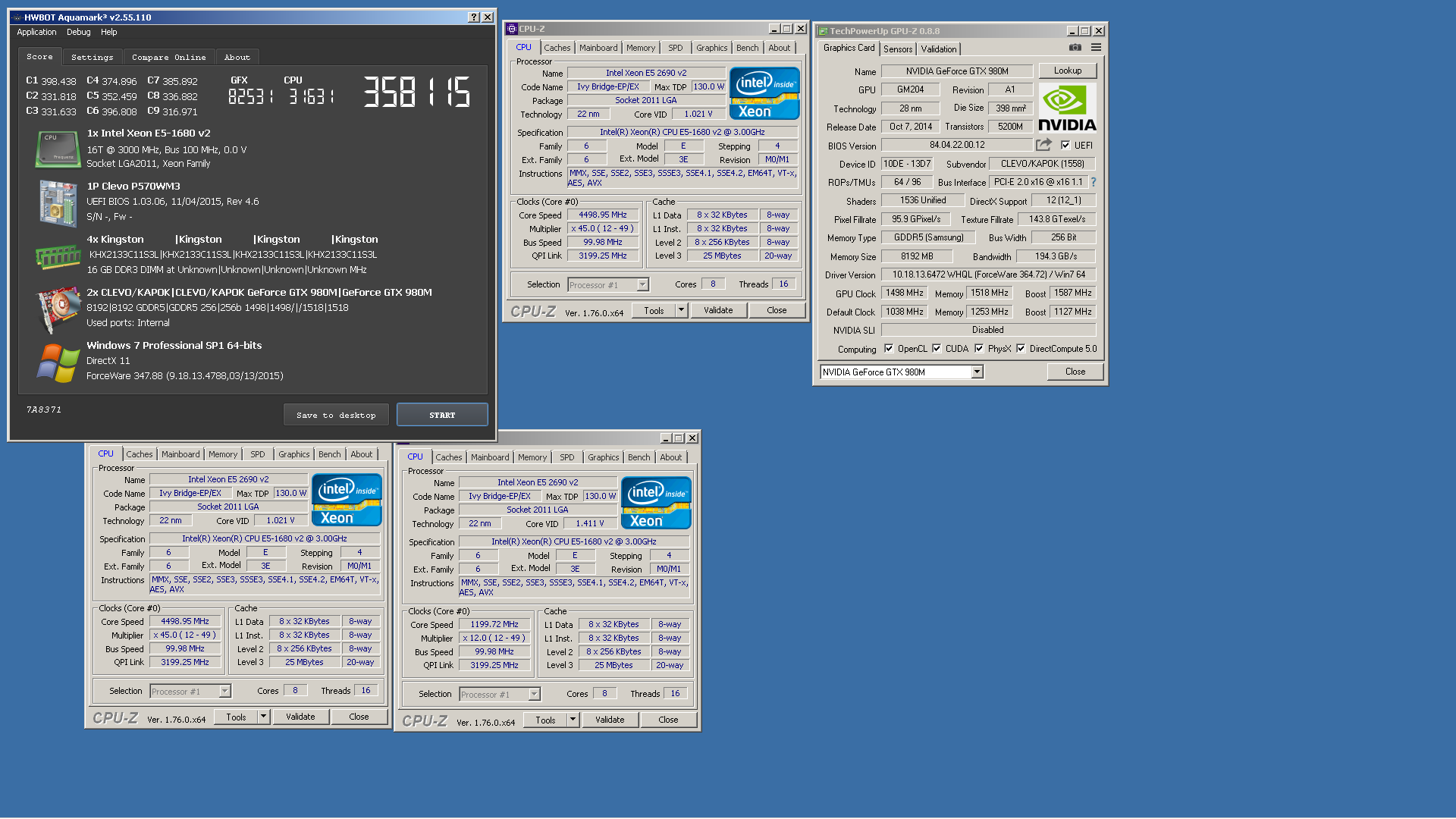Open Bench tab in bottom-right CPU-Z

pos(639,457)
